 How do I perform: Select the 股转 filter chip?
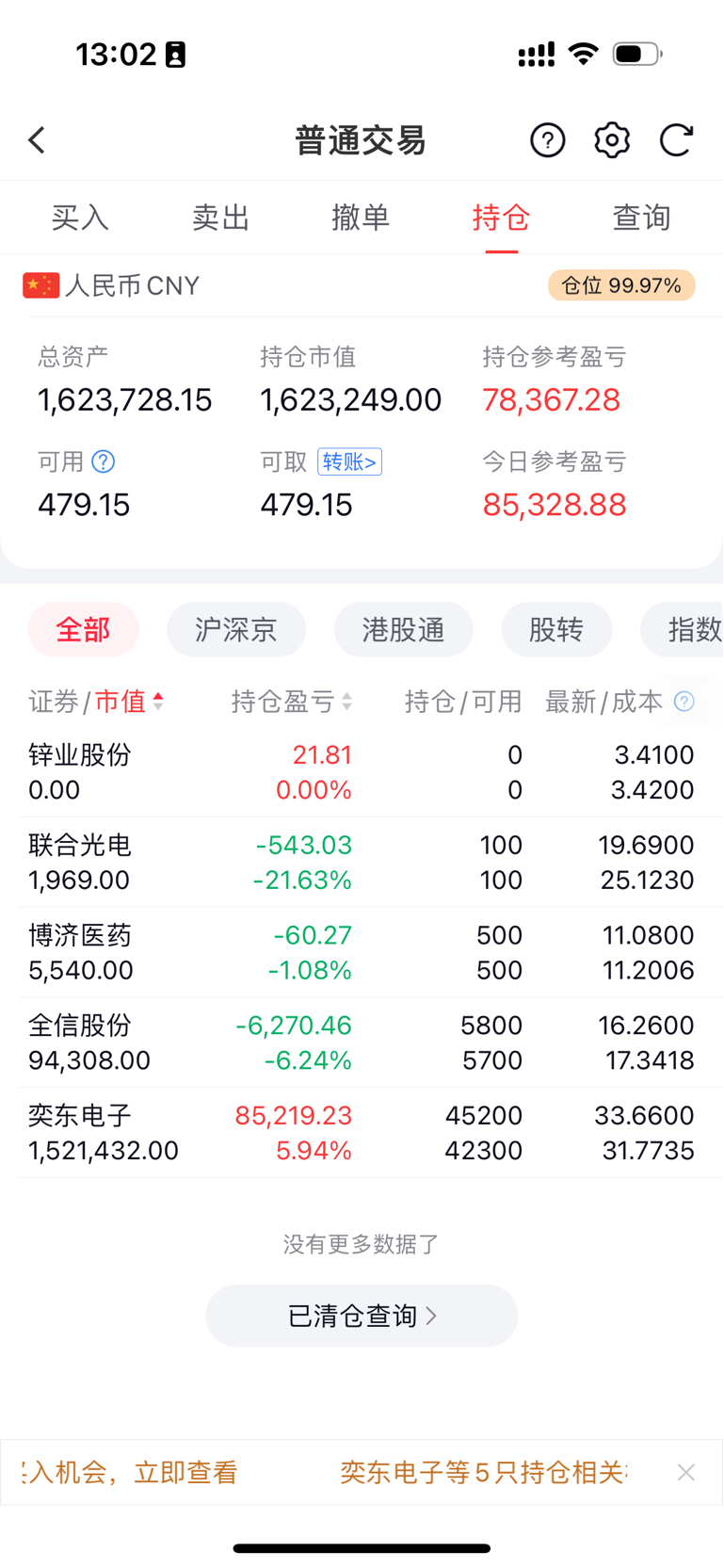coord(556,629)
